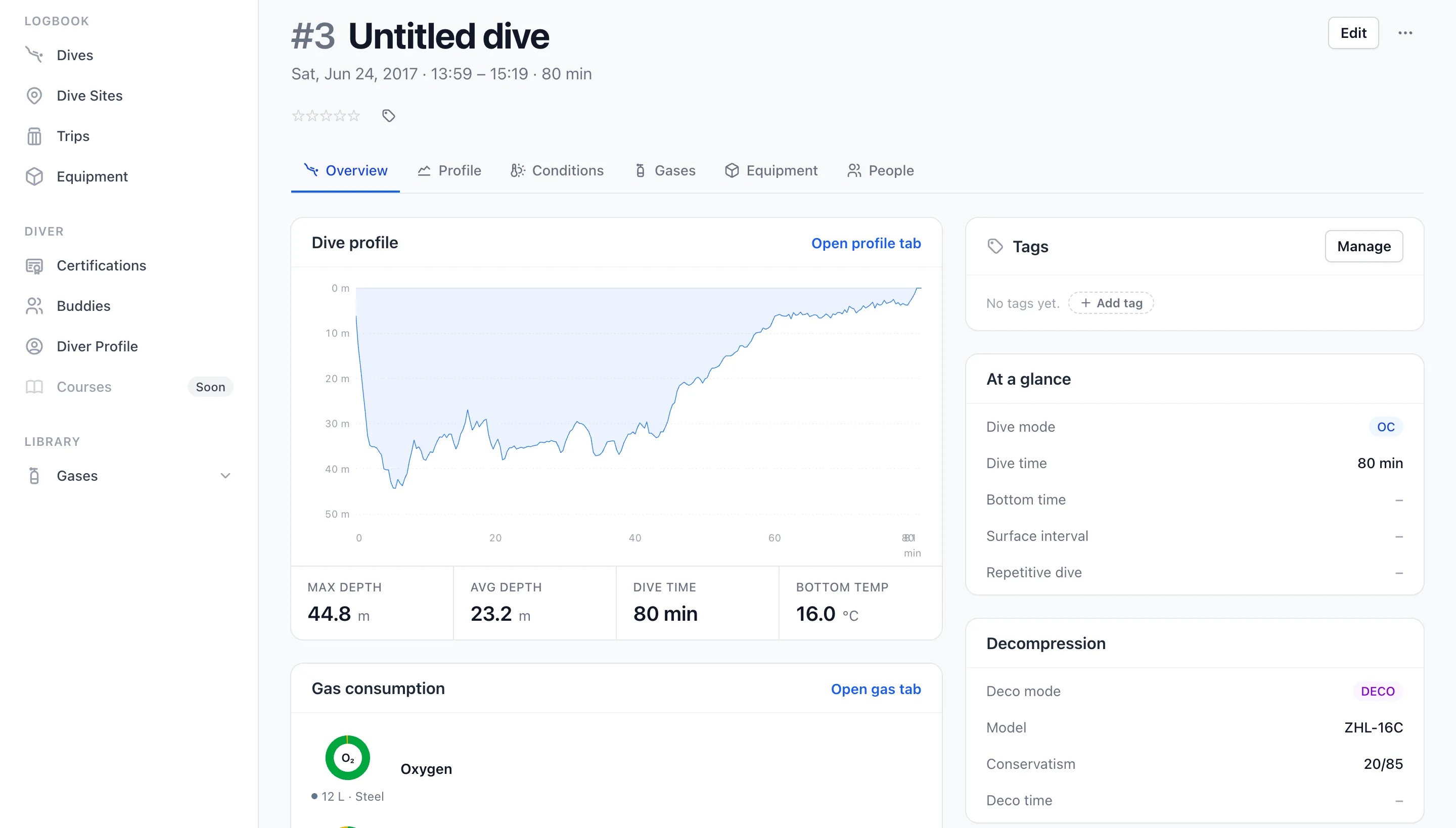Click the Trips luggage icon
The height and width of the screenshot is (828, 1456).
[x=34, y=136]
